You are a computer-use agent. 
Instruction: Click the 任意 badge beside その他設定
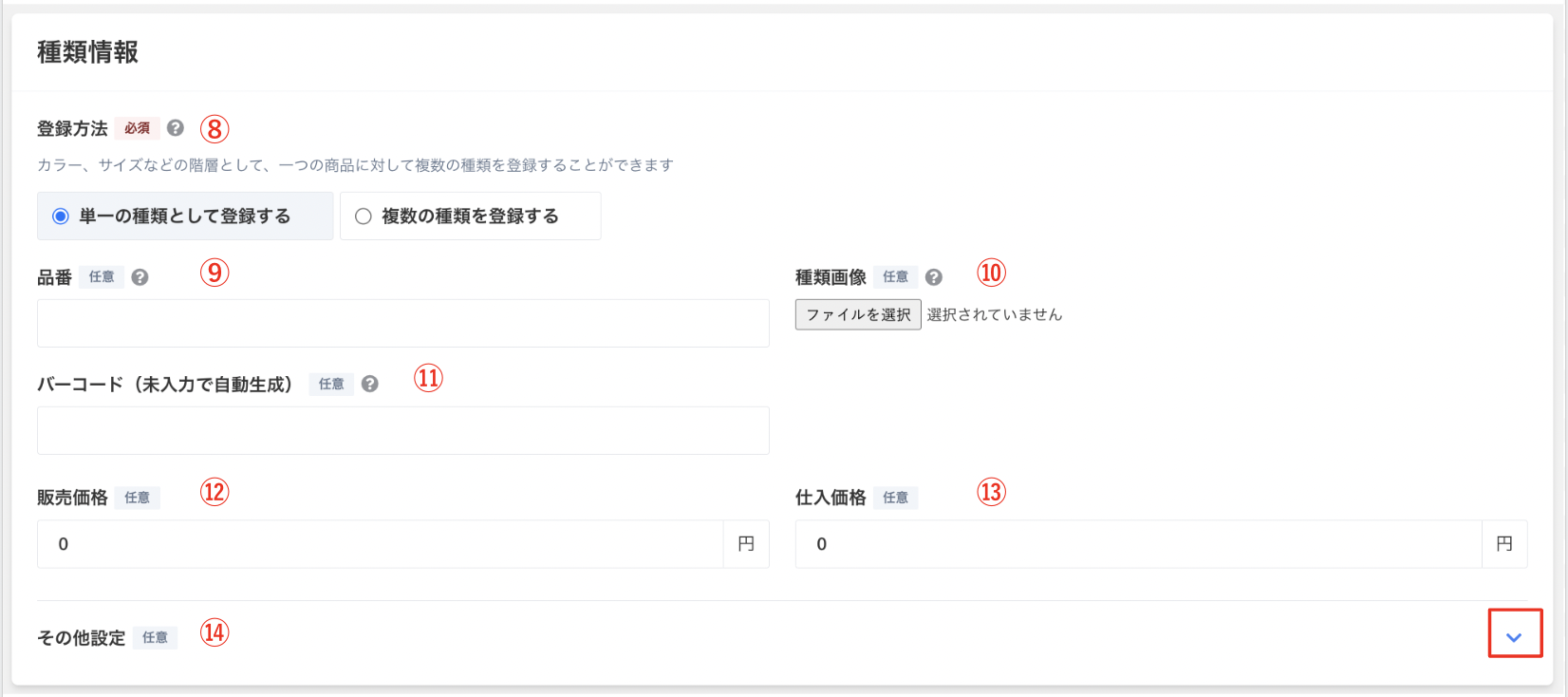[155, 638]
